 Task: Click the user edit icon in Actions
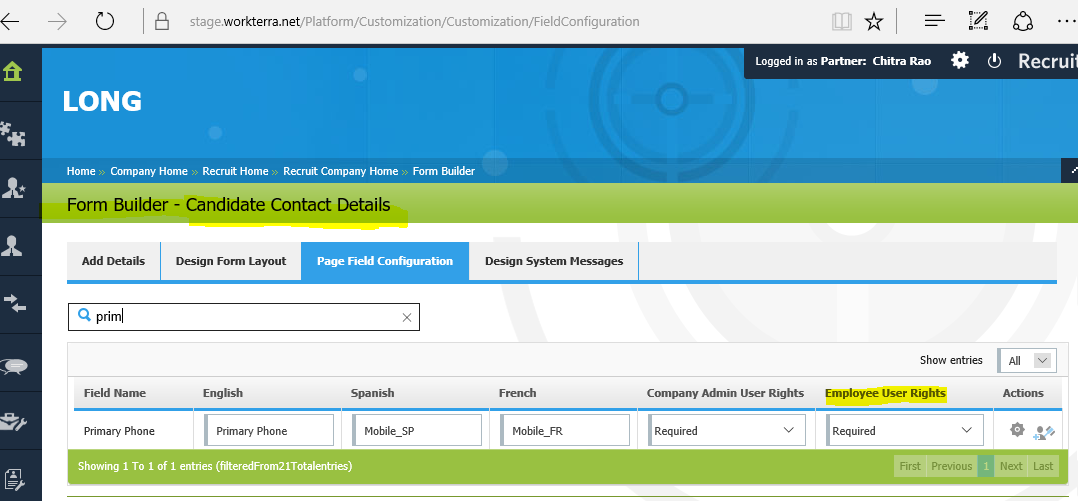[x=1045, y=431]
